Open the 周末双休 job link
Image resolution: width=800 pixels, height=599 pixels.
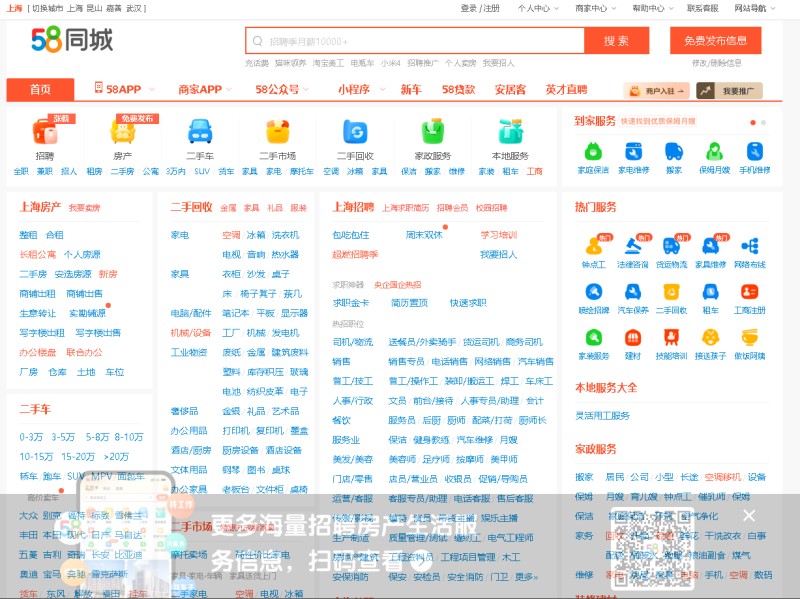pyautogui.click(x=424, y=235)
